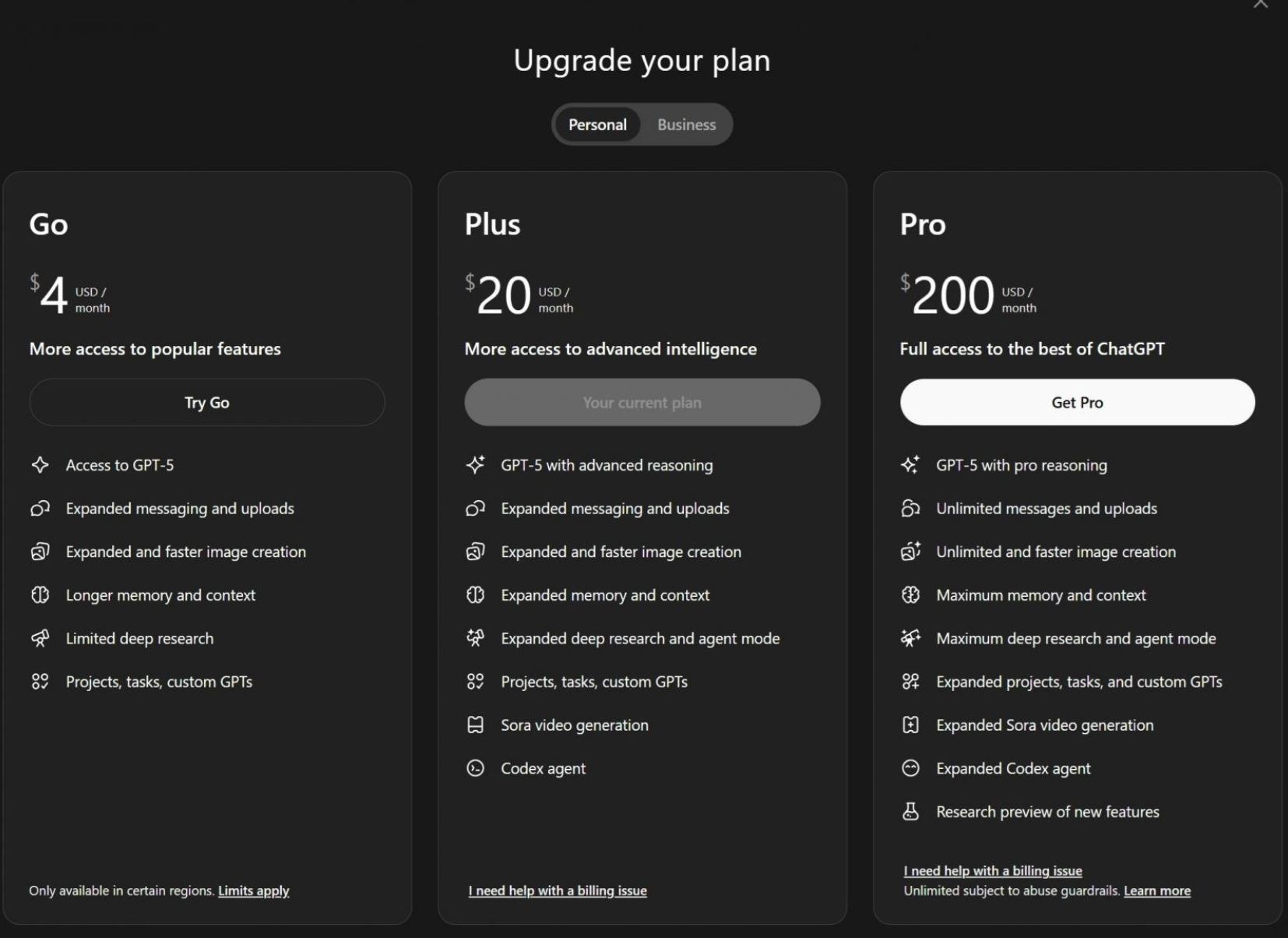The image size is (1288, 938).
Task: Open billing issue help link under Plus
Action: tap(558, 891)
